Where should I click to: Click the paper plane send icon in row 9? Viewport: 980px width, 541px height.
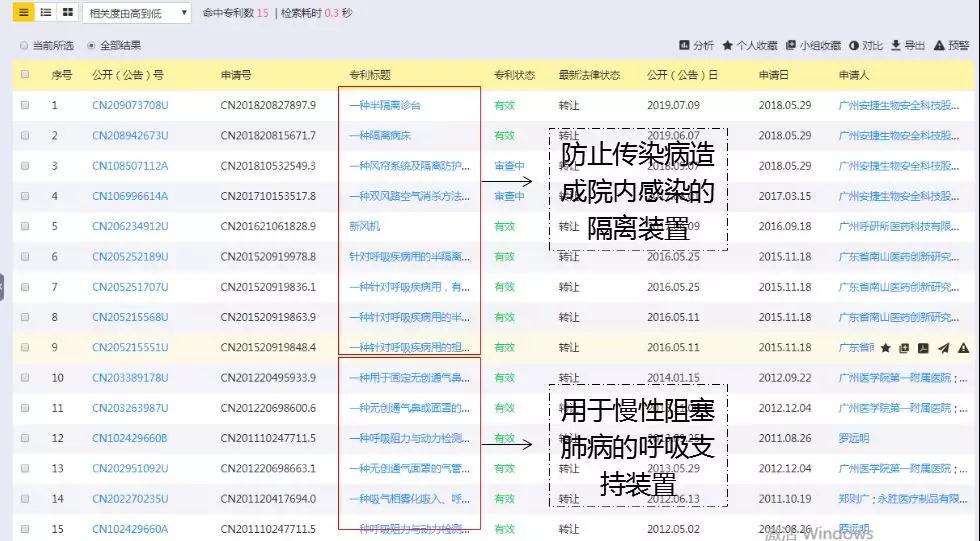coord(943,348)
